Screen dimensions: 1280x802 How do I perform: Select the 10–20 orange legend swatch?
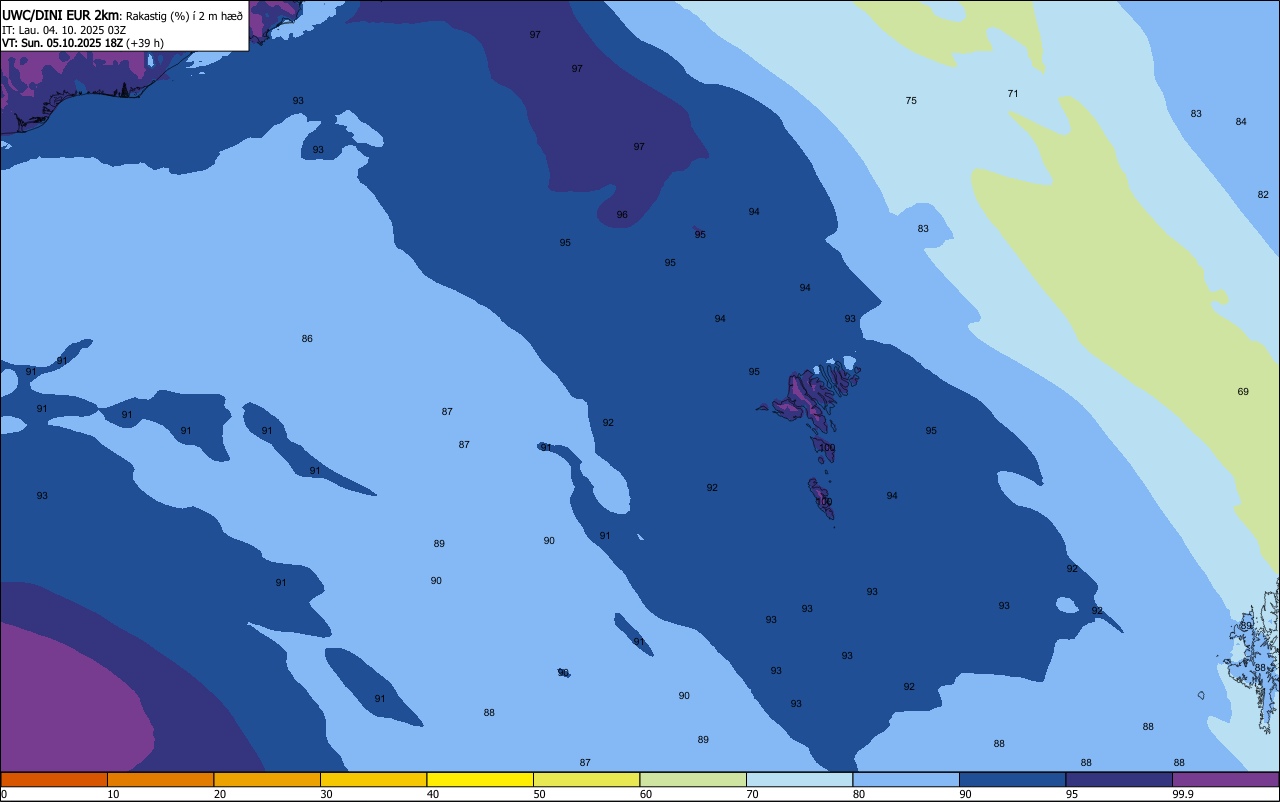(160, 779)
